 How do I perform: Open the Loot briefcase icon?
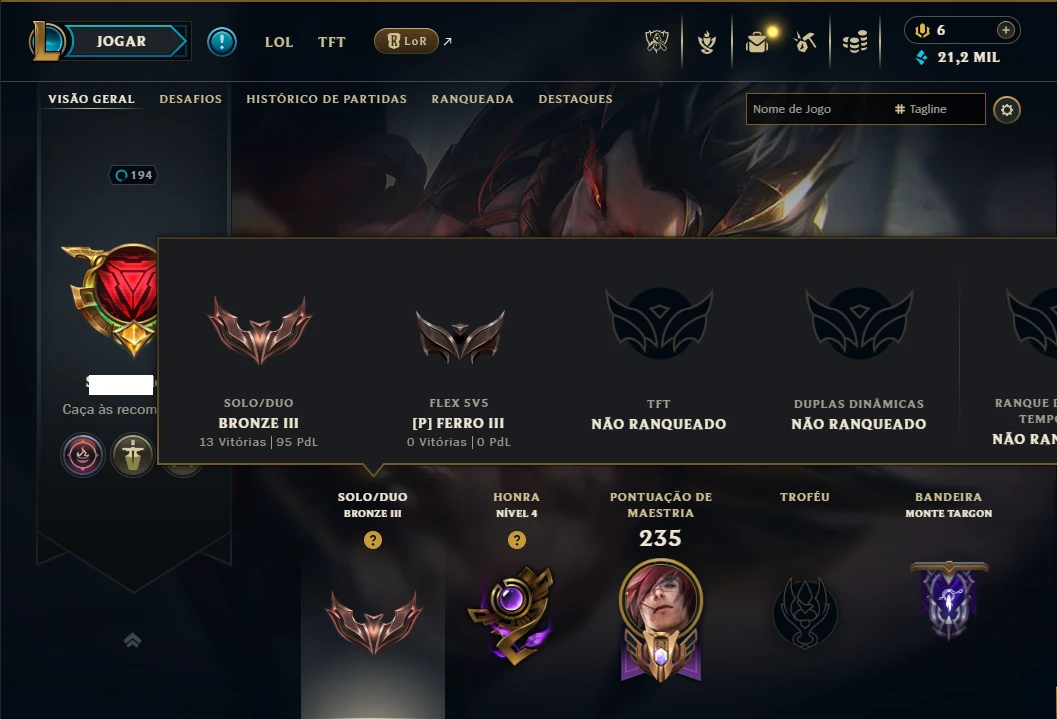tap(757, 42)
